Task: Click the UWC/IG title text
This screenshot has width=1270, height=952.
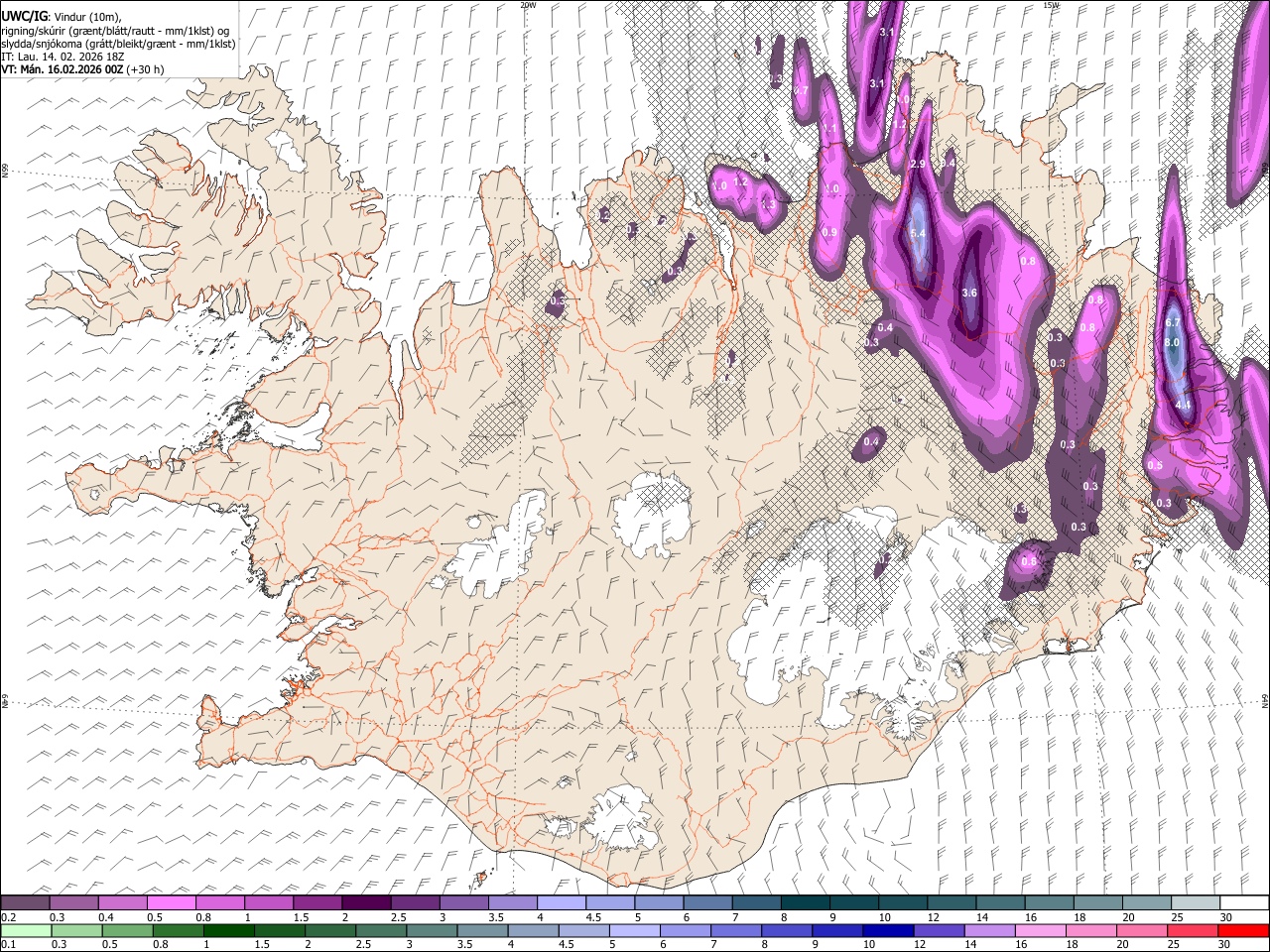Action: pos(24,15)
